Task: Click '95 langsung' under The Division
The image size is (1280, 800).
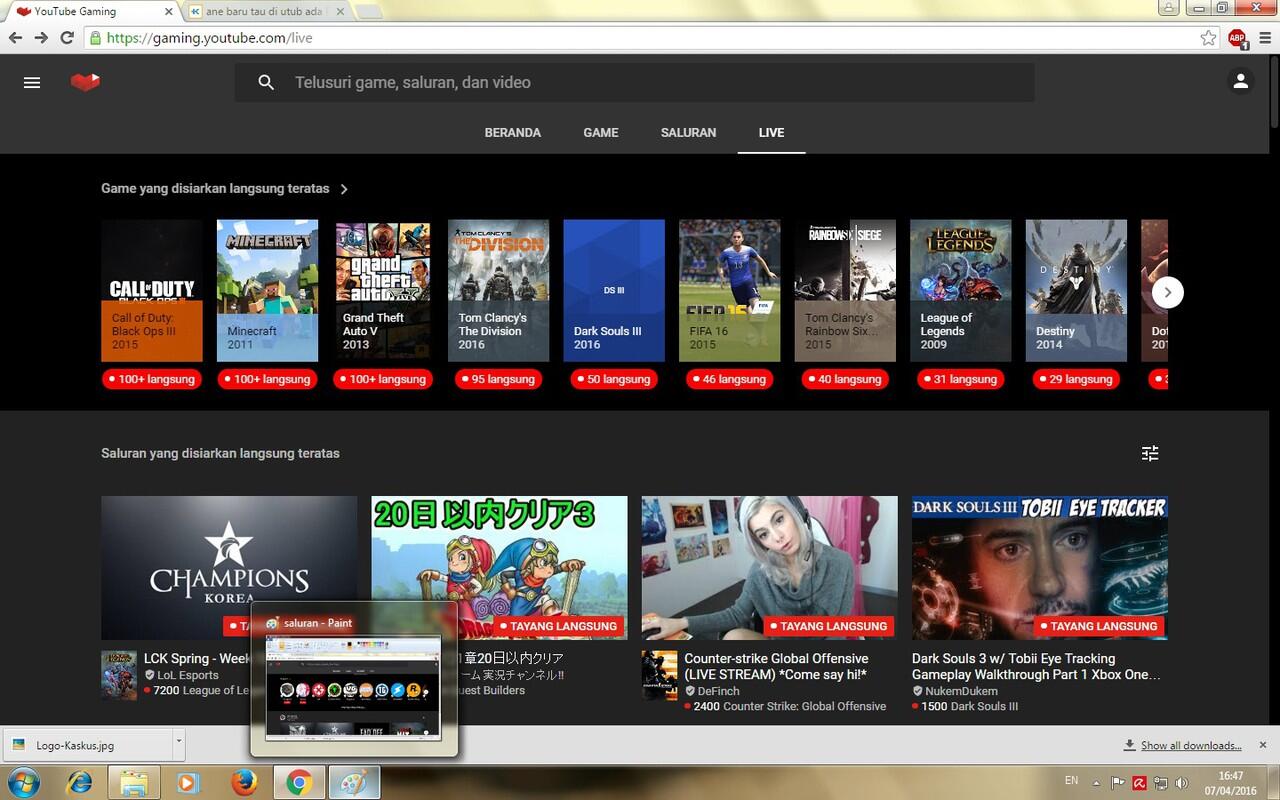Action: click(498, 379)
